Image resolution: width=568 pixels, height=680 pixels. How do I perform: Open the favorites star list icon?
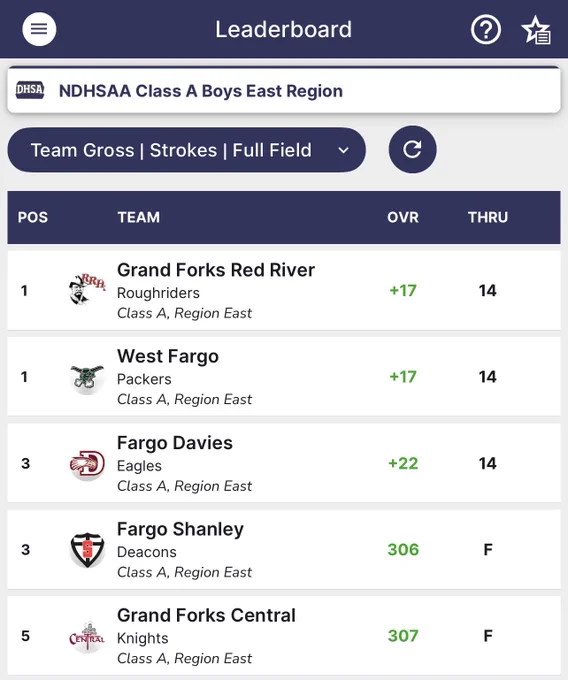pyautogui.click(x=536, y=30)
